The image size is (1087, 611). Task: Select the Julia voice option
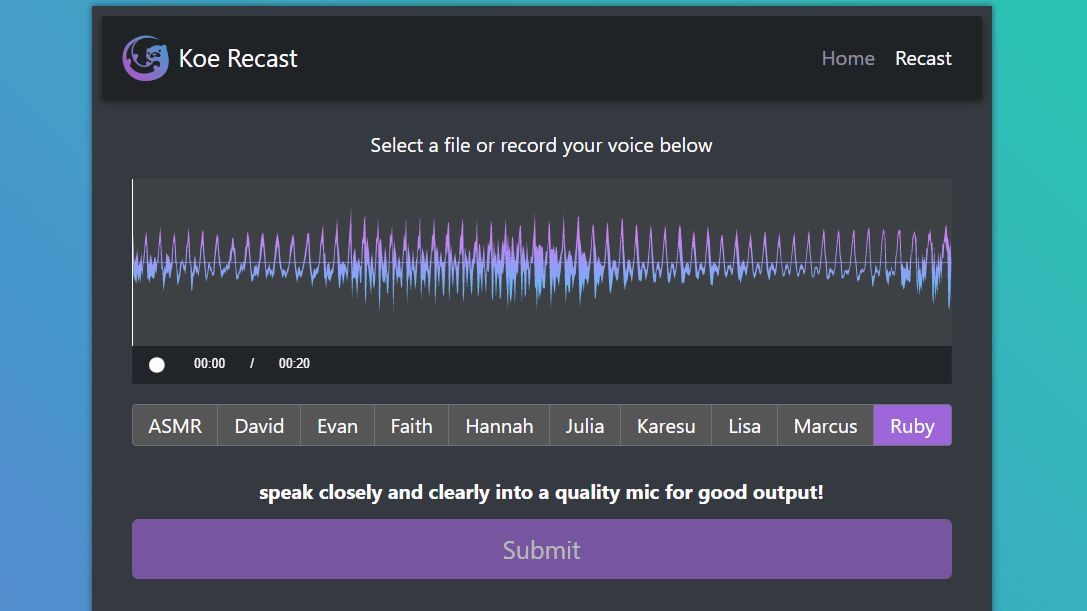(x=584, y=425)
